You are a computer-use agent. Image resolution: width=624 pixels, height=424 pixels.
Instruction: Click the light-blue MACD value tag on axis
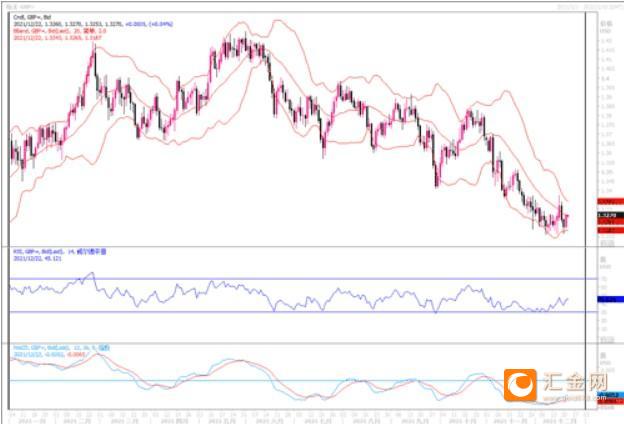pos(613,395)
